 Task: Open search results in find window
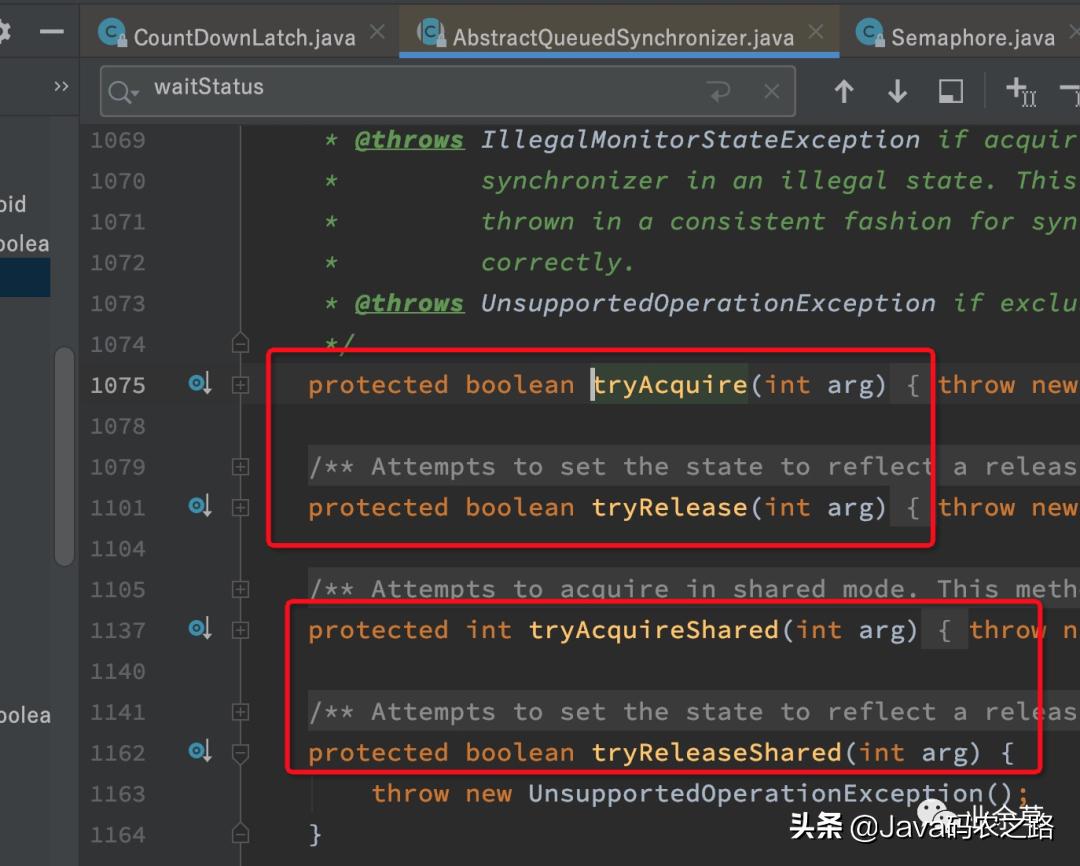coord(951,91)
